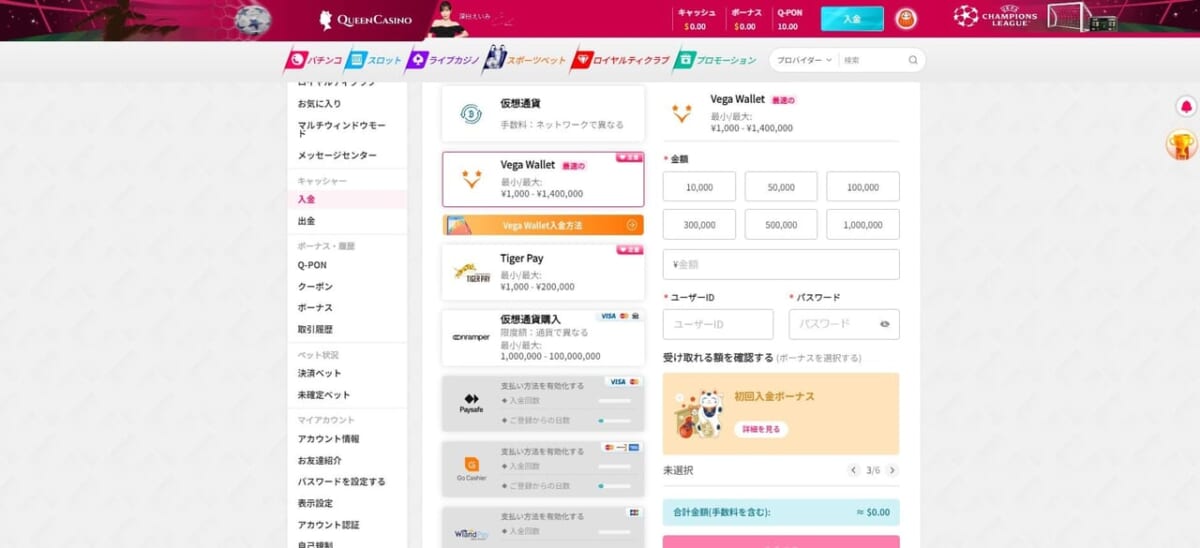This screenshot has width=1200, height=548.
Task: Select the 50,000 amount button
Action: (781, 186)
